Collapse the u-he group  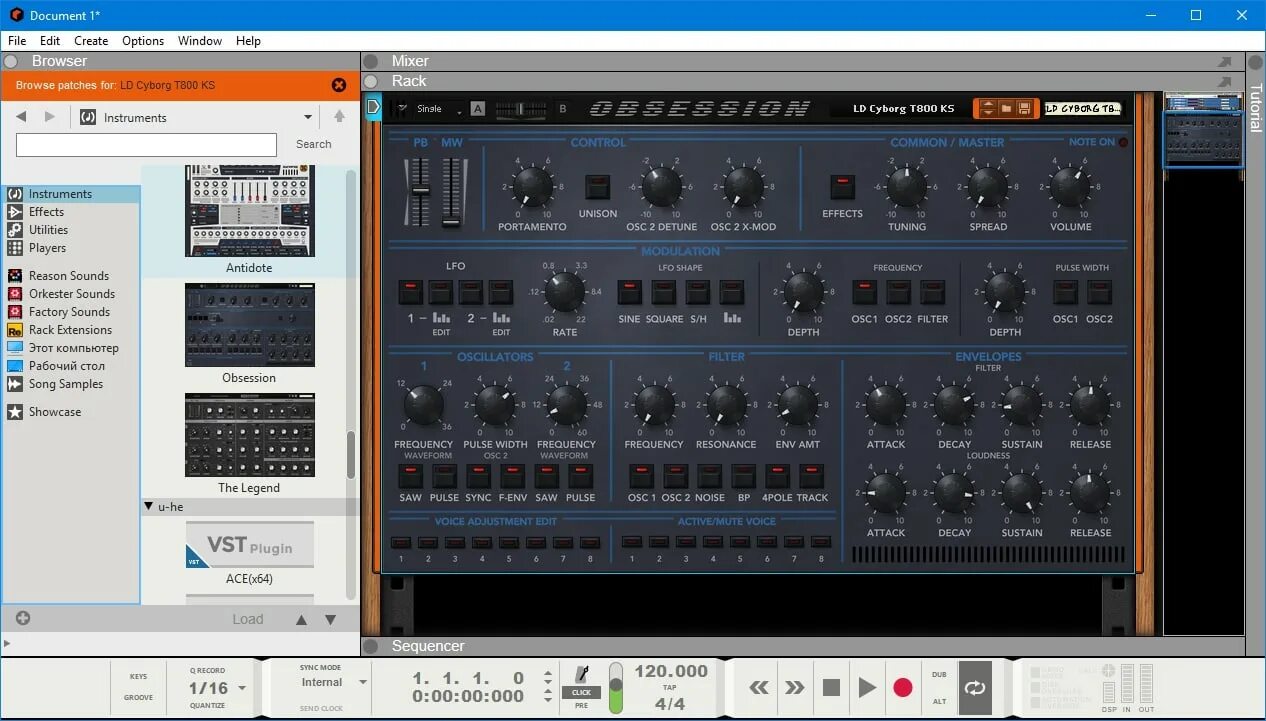[x=148, y=507]
